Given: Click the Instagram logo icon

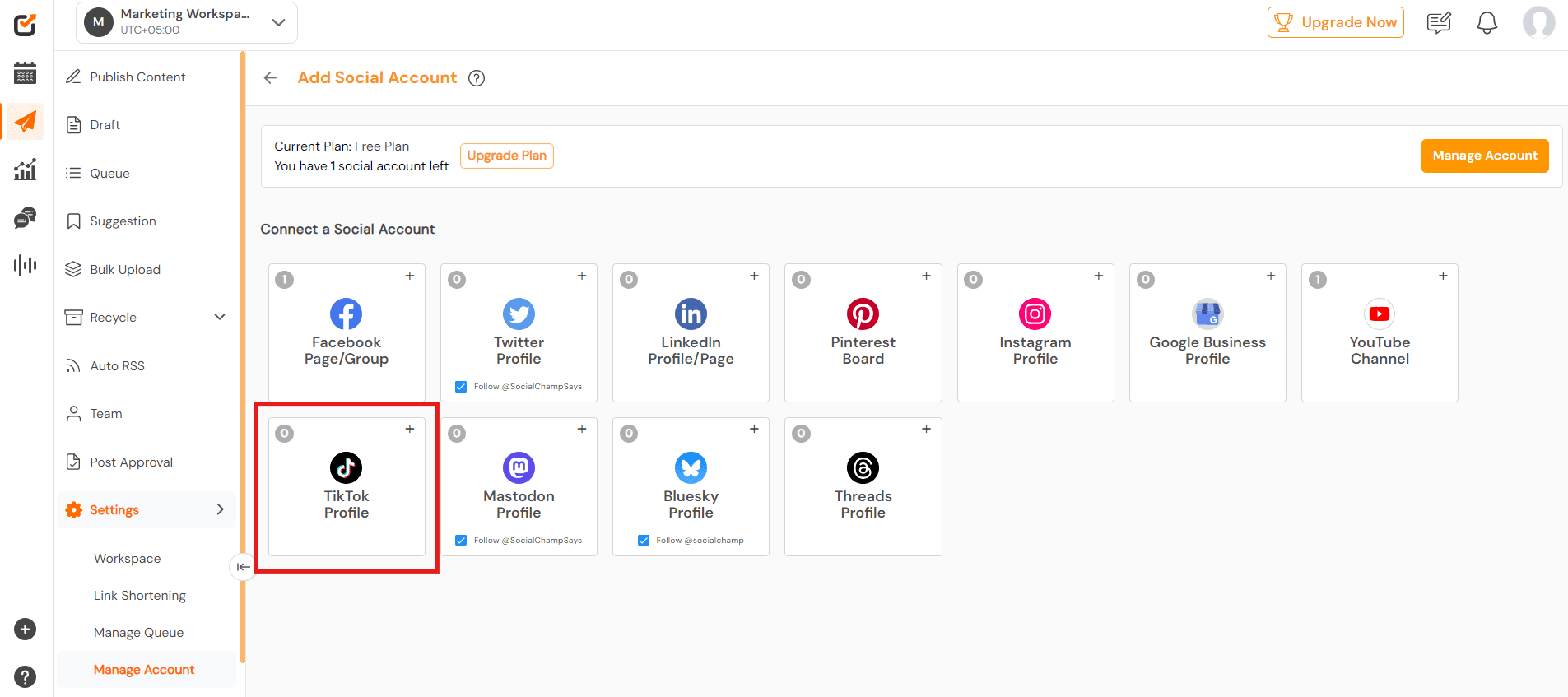Looking at the screenshot, I should 1035,314.
